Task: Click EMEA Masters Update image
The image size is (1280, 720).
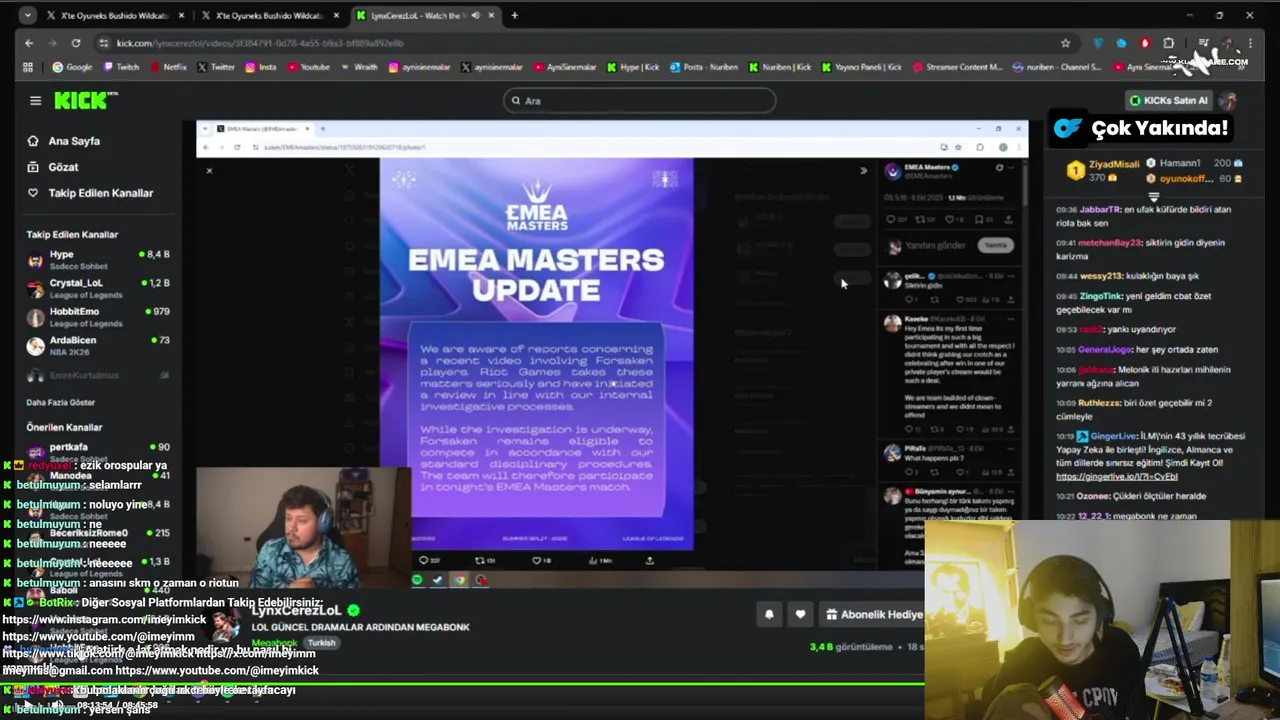Action: coord(536,354)
